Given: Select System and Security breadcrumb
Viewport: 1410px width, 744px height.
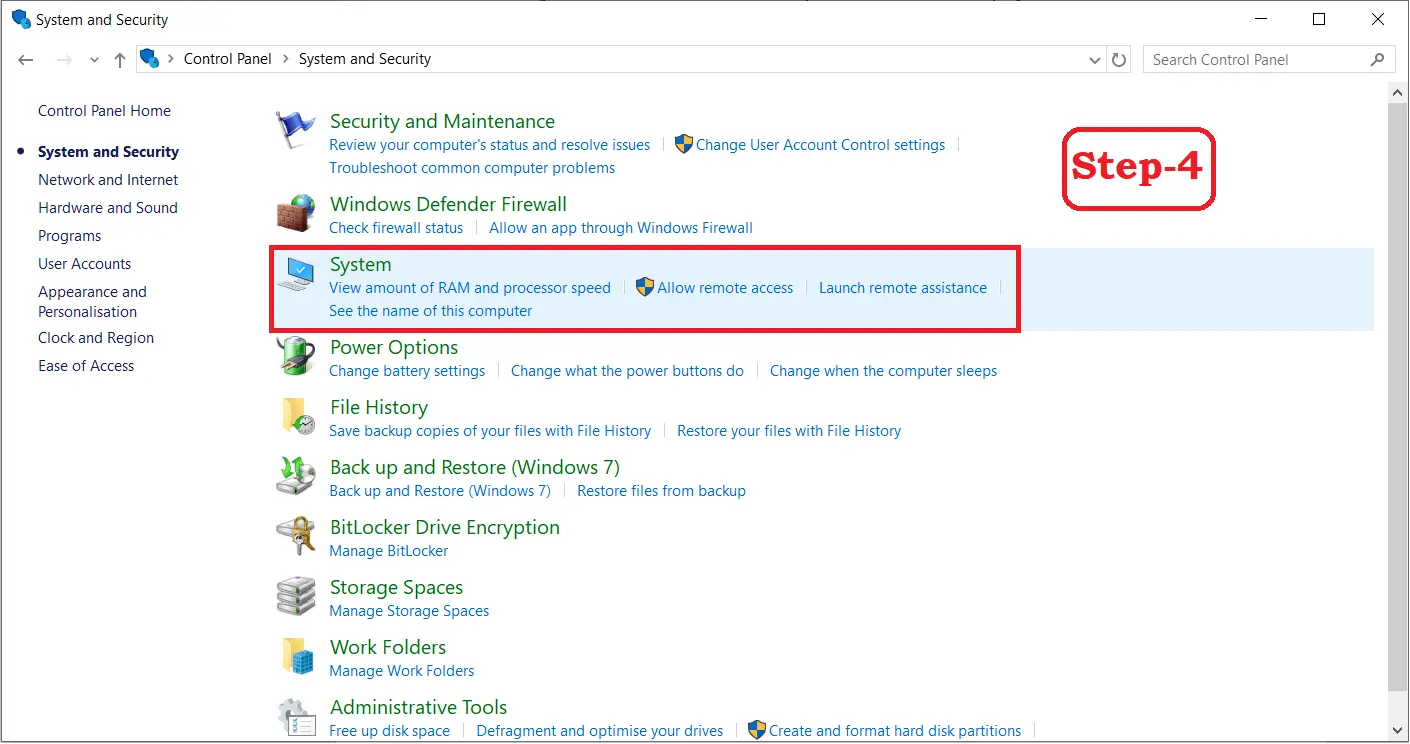Looking at the screenshot, I should (x=365, y=59).
